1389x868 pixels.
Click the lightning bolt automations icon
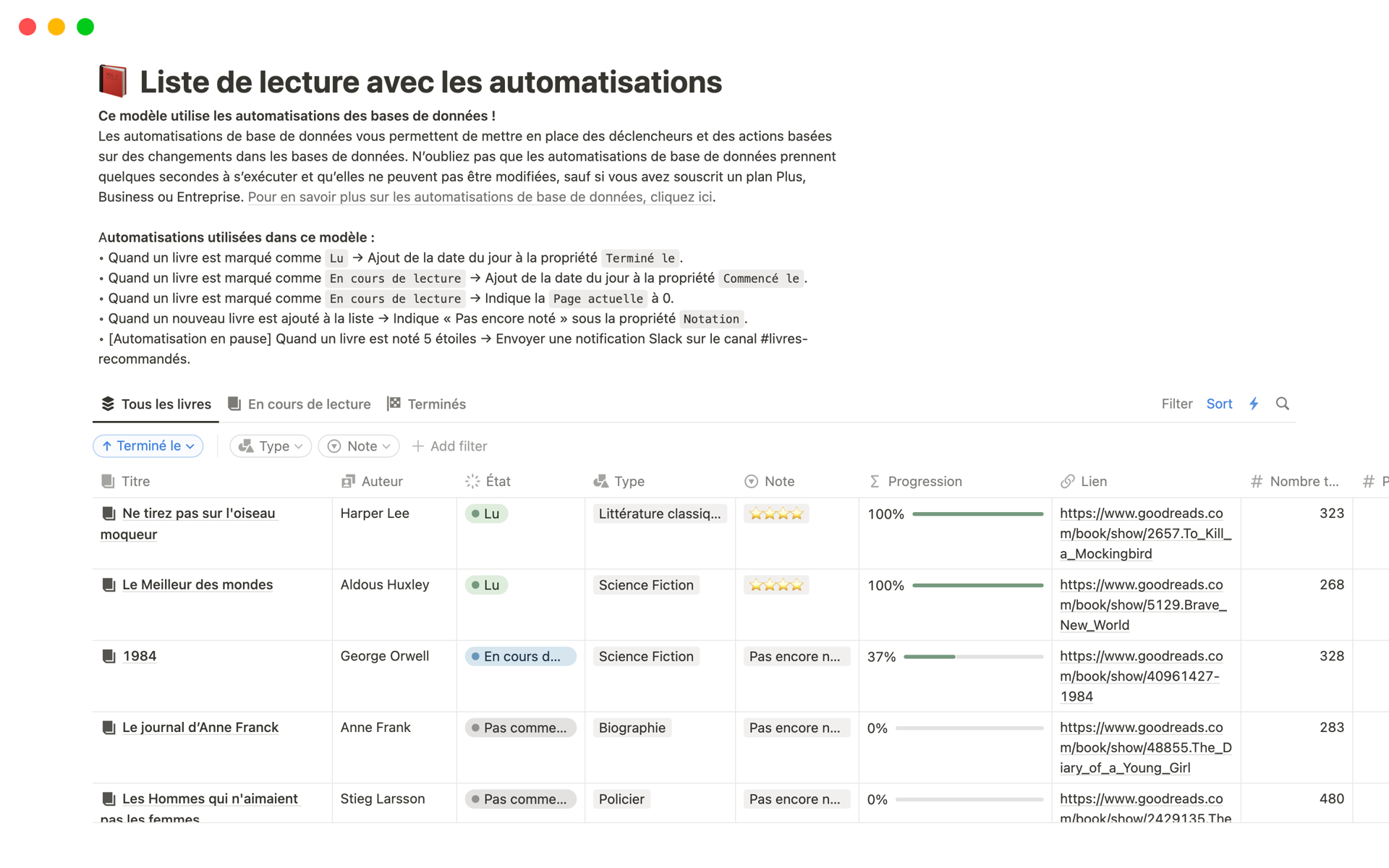(1254, 404)
